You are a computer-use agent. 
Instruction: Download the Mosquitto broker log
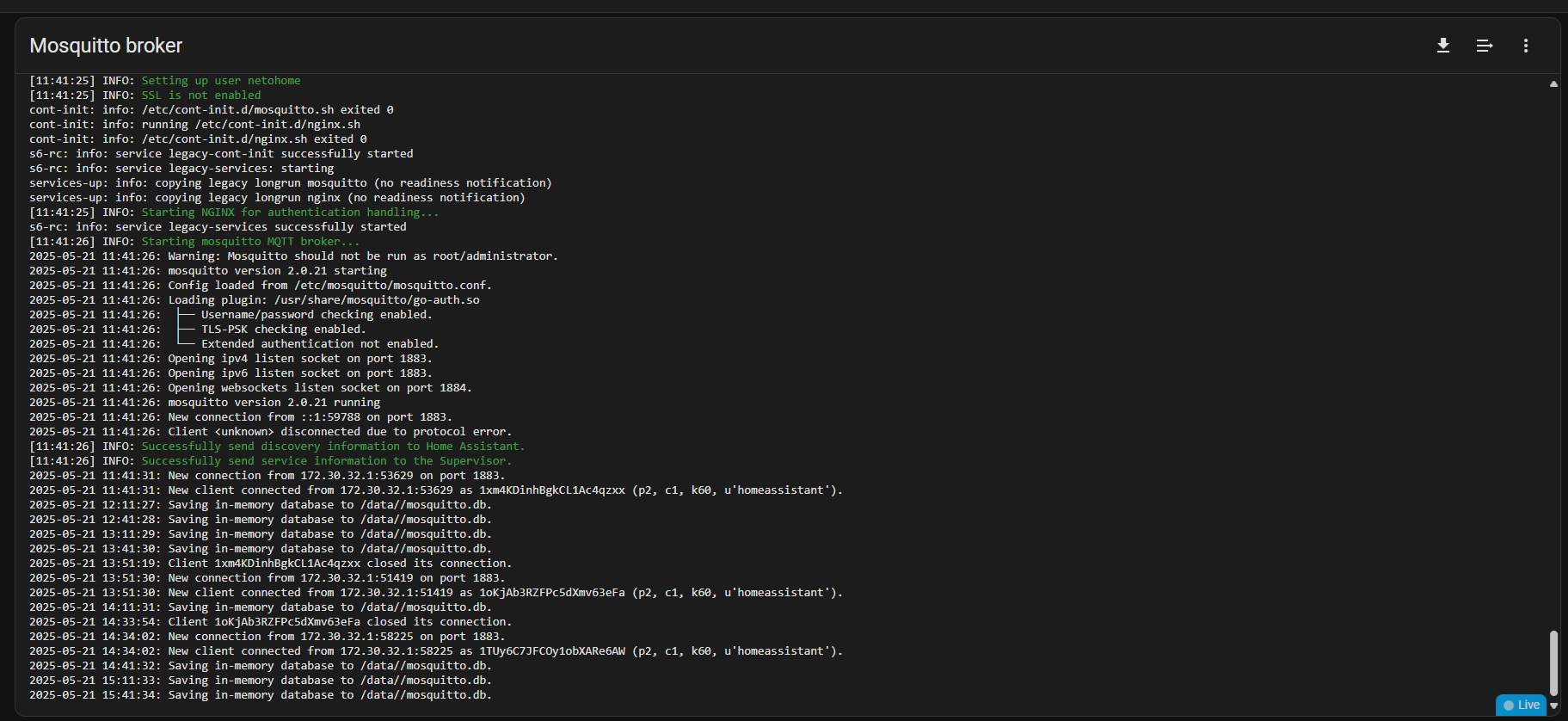[1443, 46]
